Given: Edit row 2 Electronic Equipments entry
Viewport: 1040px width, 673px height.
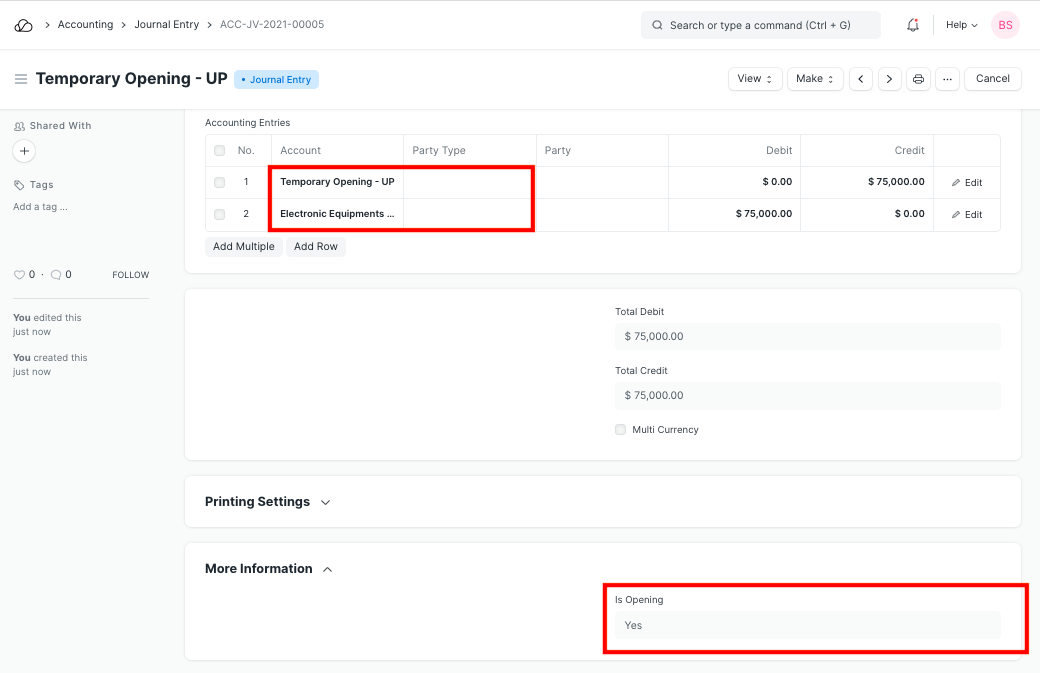Looking at the screenshot, I should 967,215.
